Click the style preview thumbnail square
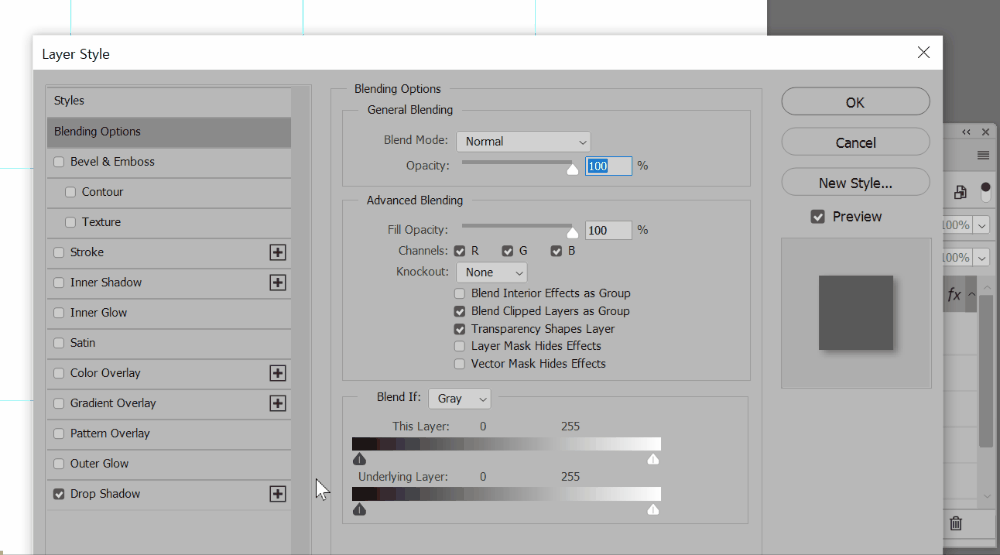The width and height of the screenshot is (1000, 555). tap(856, 313)
